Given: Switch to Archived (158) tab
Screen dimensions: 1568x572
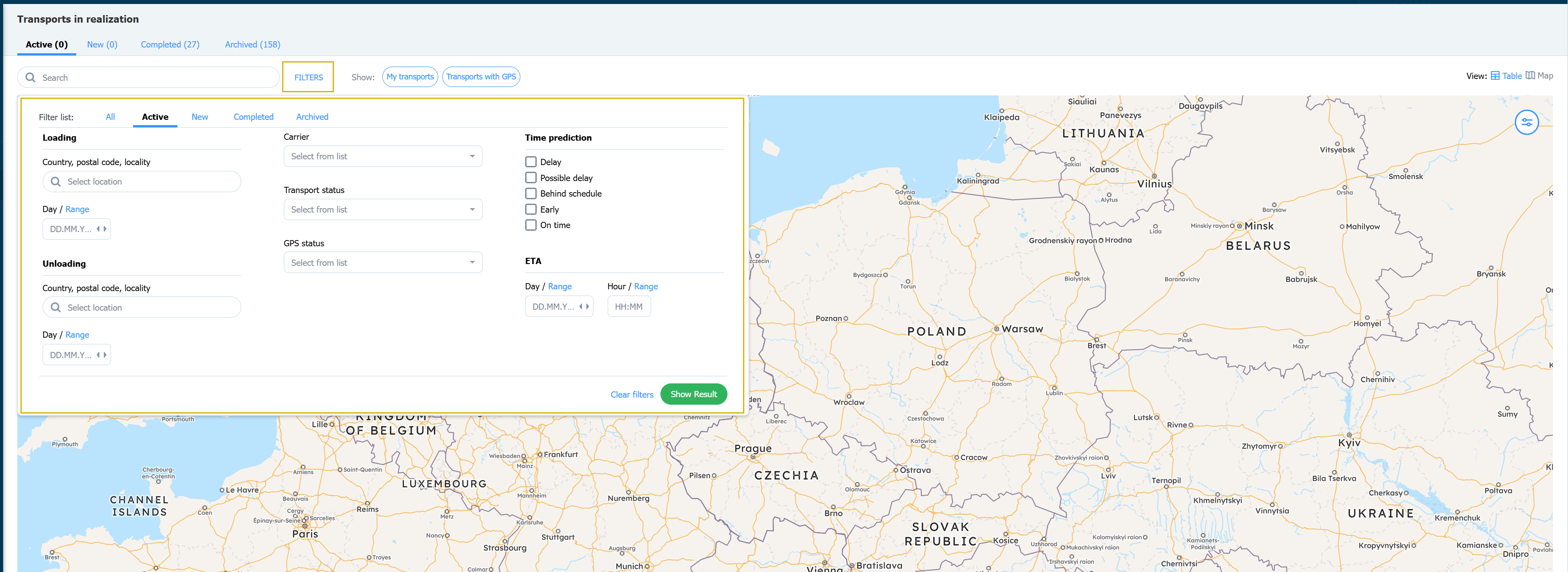Looking at the screenshot, I should tap(252, 44).
